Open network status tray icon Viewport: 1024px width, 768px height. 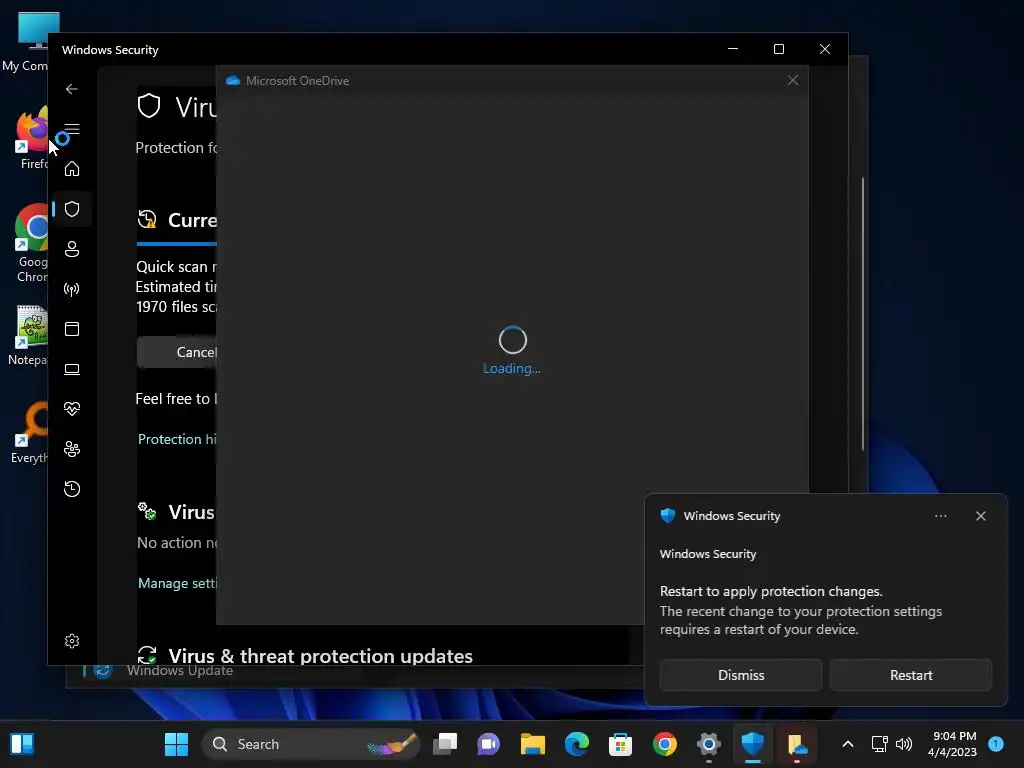[880, 744]
